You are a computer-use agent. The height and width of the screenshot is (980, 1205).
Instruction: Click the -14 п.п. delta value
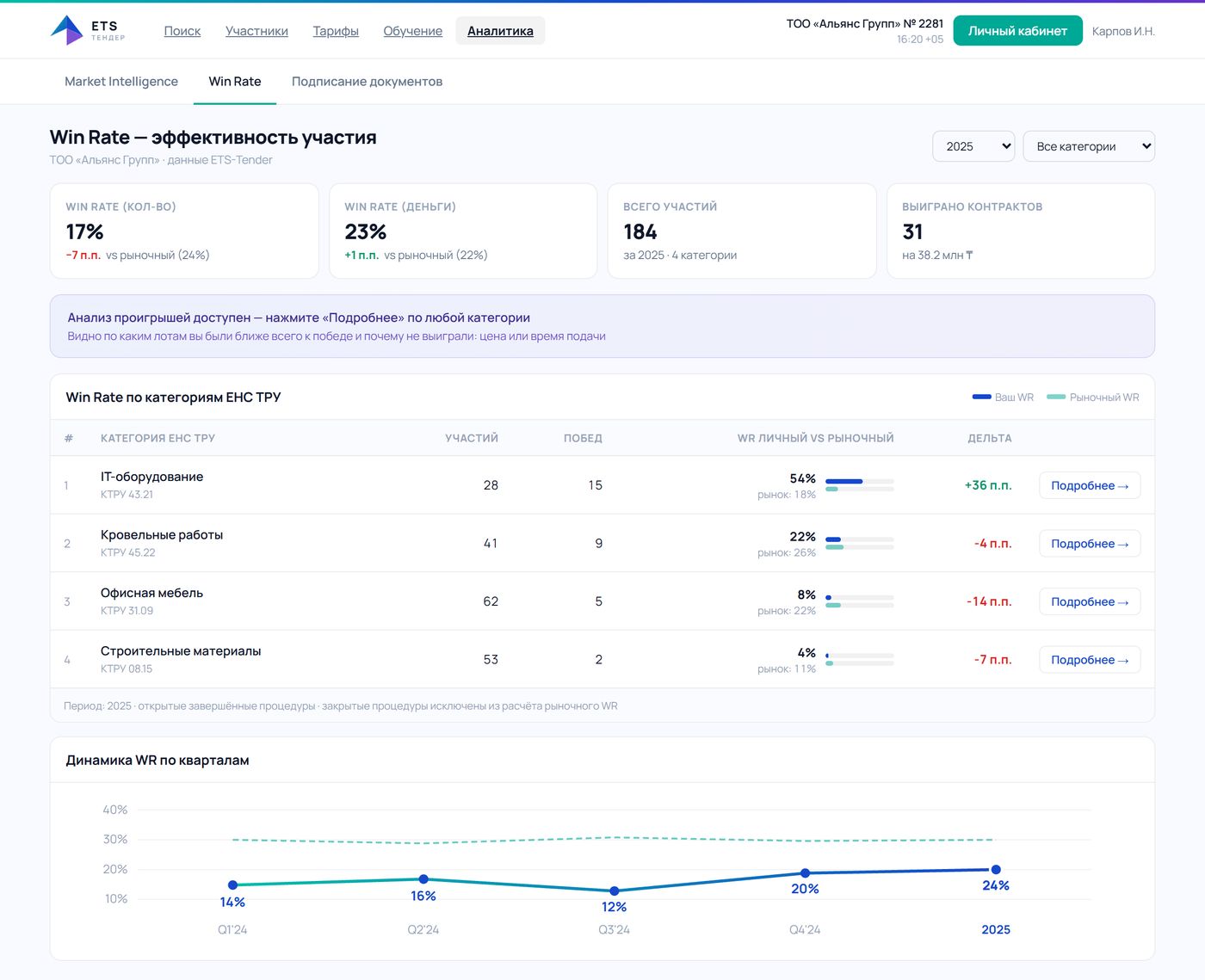click(x=989, y=601)
